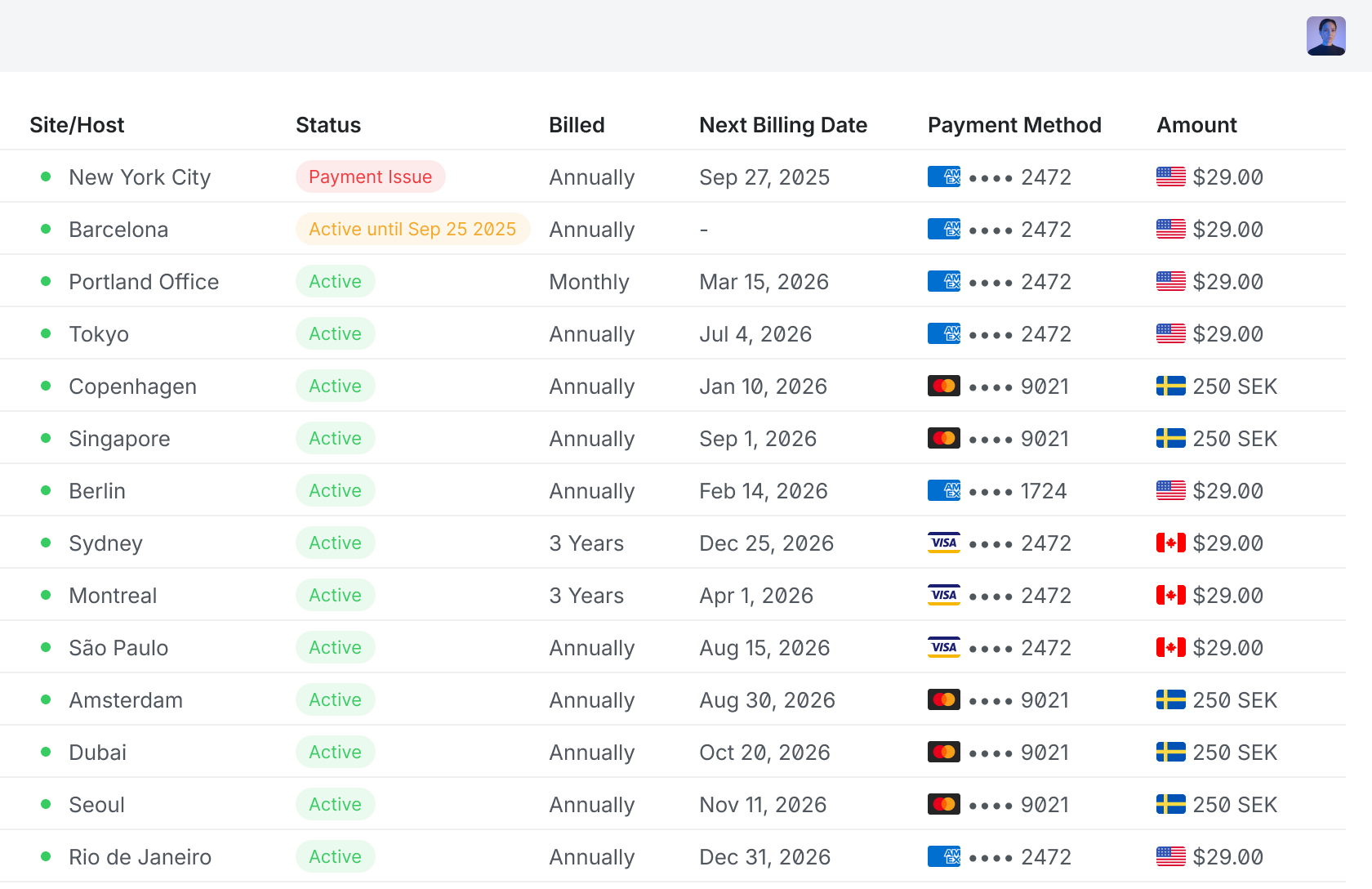Click the Visa card icon for Sydney
The height and width of the screenshot is (889, 1372).
(944, 543)
